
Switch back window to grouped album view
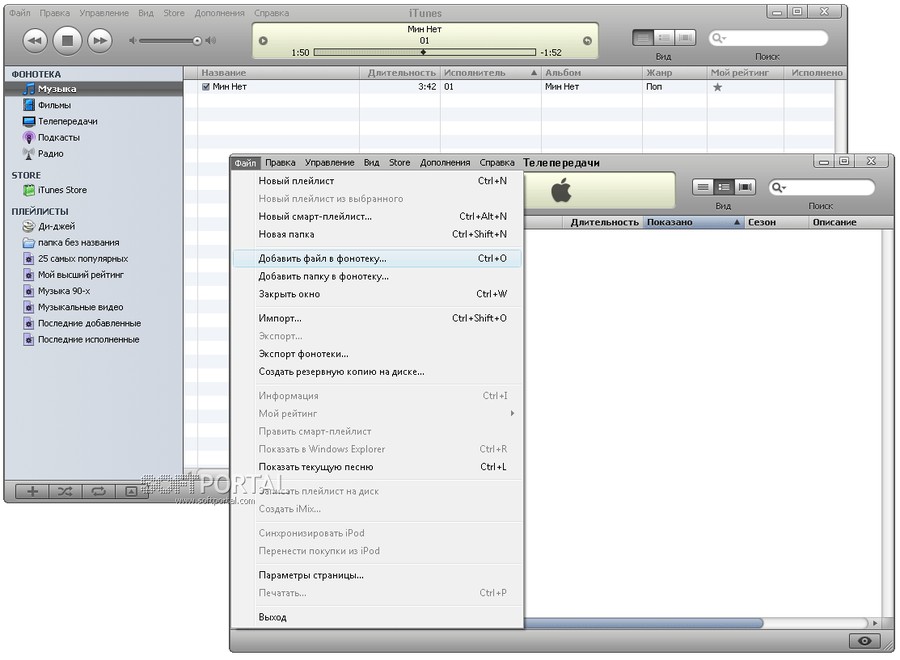tap(664, 38)
